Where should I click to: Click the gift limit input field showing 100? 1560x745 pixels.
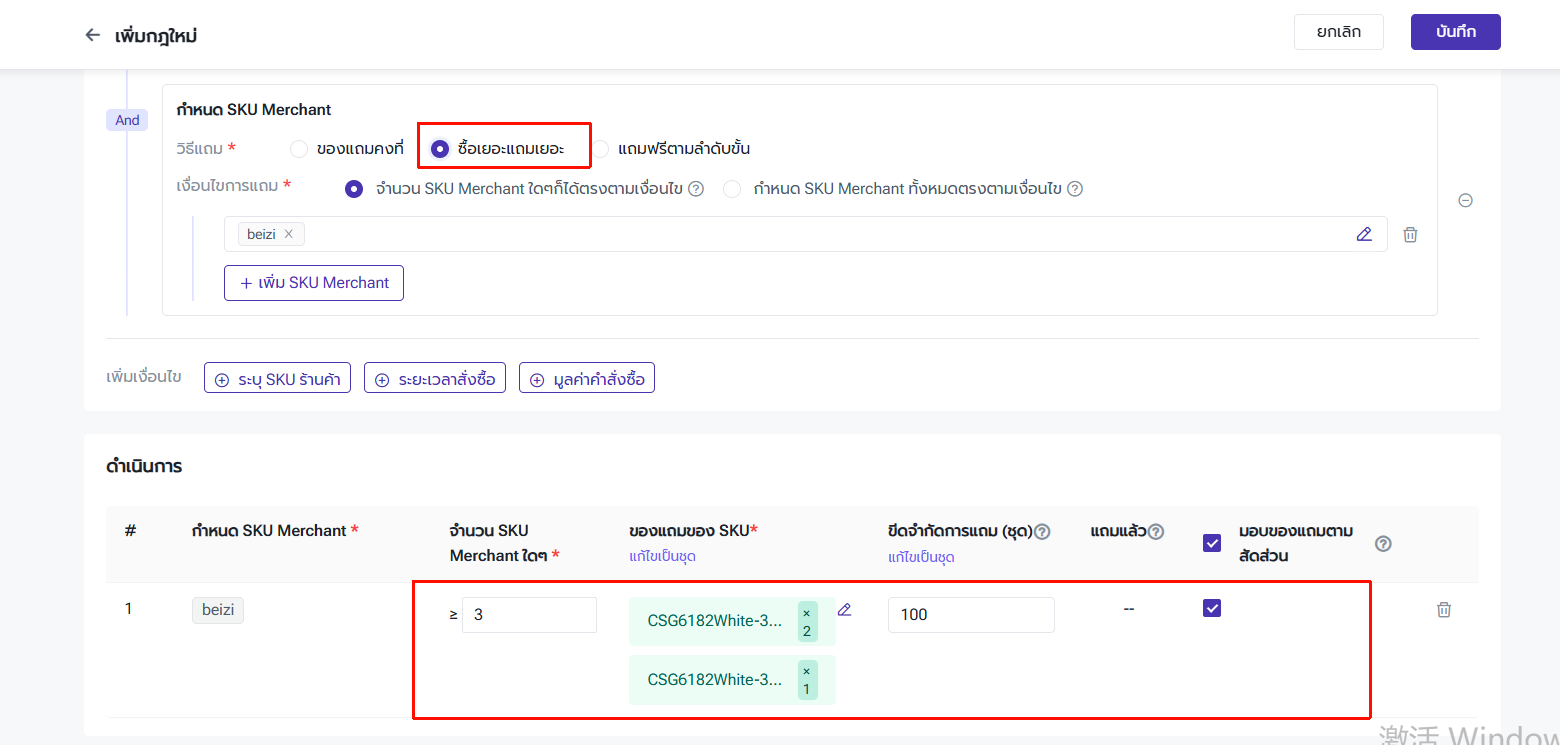point(970,615)
